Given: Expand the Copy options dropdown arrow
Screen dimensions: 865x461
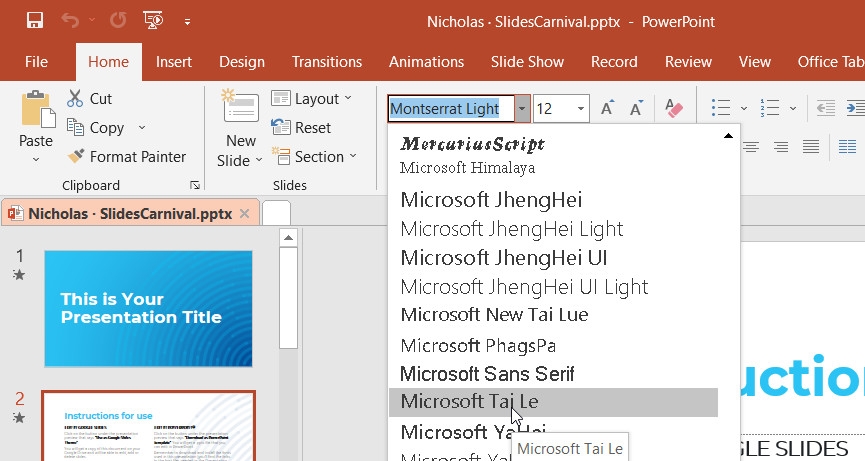Looking at the screenshot, I should tap(142, 127).
